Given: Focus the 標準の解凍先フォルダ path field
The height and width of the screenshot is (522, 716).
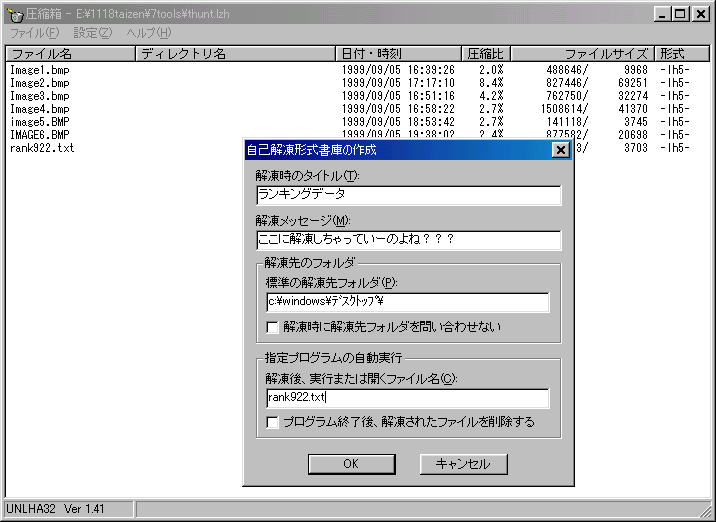Looking at the screenshot, I should (x=408, y=302).
